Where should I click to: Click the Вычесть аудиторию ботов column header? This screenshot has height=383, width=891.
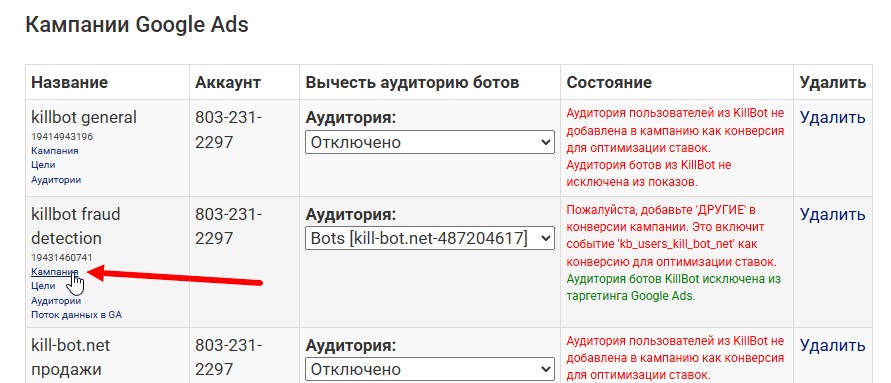(412, 82)
